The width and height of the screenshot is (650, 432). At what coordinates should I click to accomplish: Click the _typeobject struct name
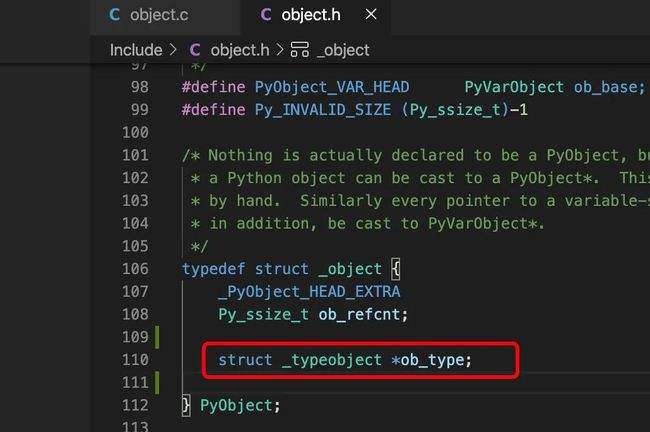tap(332, 360)
